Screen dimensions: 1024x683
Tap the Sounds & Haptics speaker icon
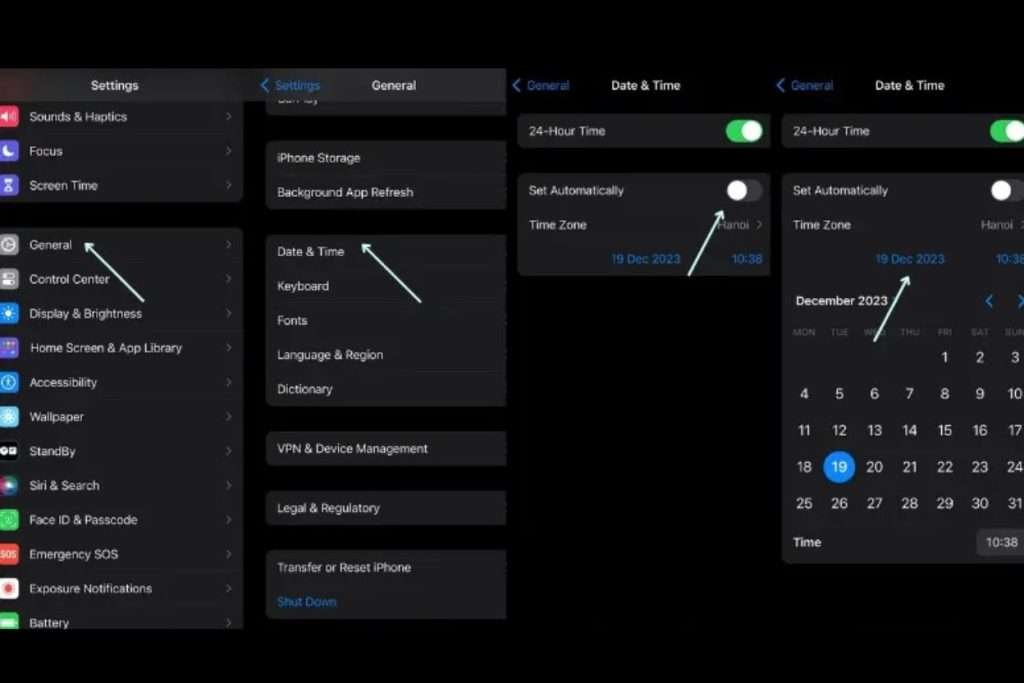pyautogui.click(x=9, y=117)
